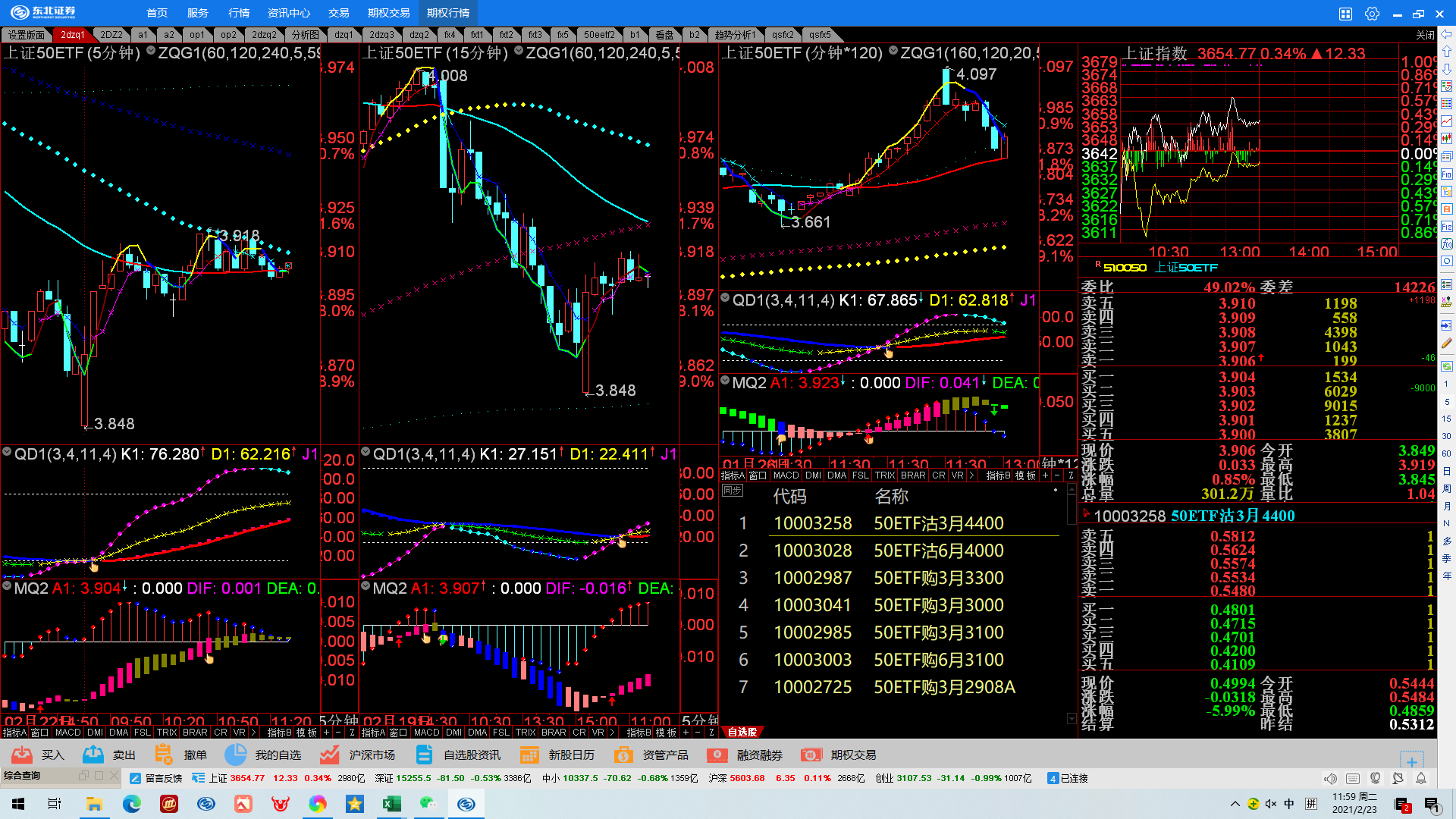Expand more indicators arrow after VR, left chart
This screenshot has height=819, width=1456.
(x=253, y=733)
